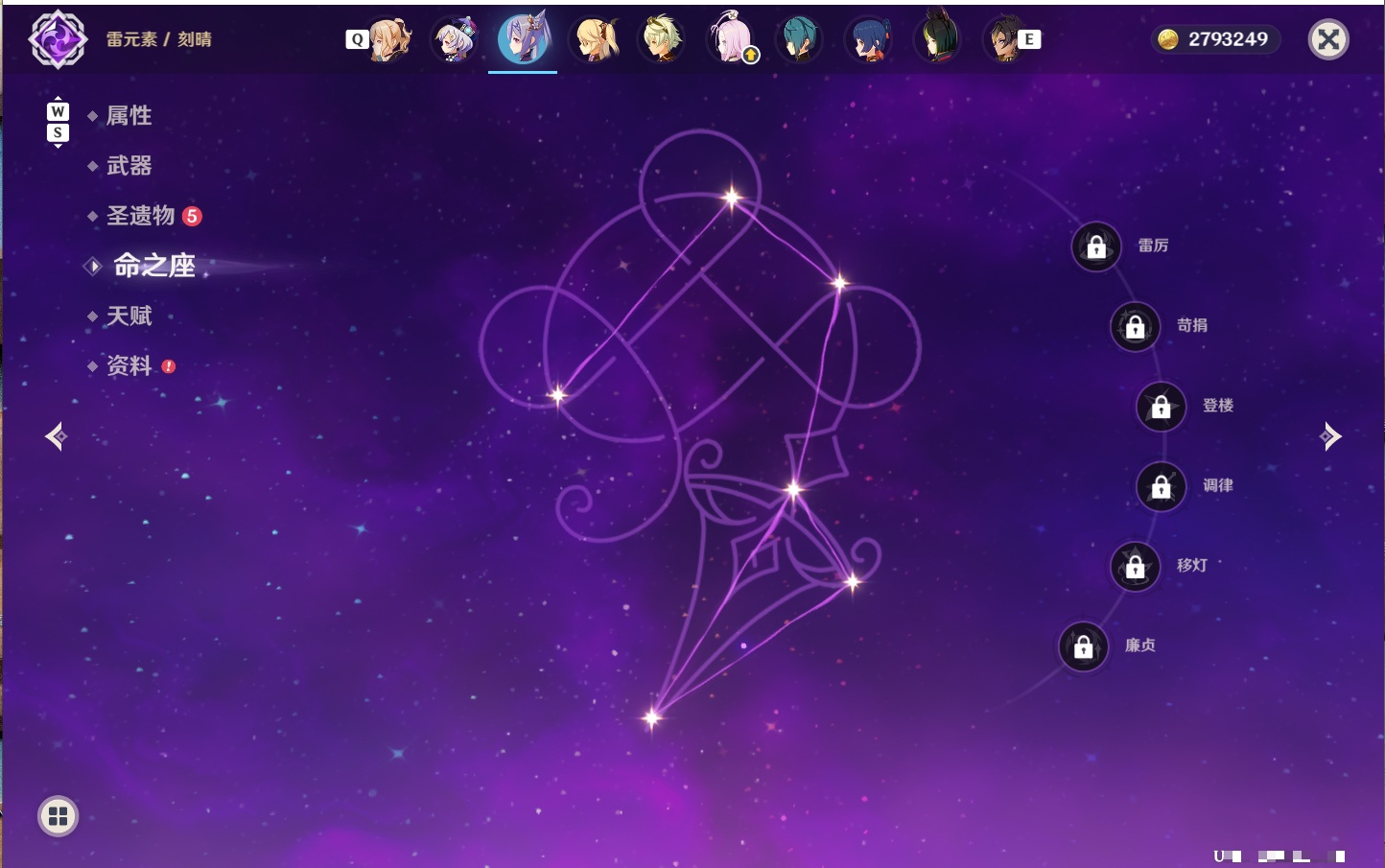Viewport: 1385px width, 868px height.
Task: Go to previous character with left arrow
Action: [56, 436]
